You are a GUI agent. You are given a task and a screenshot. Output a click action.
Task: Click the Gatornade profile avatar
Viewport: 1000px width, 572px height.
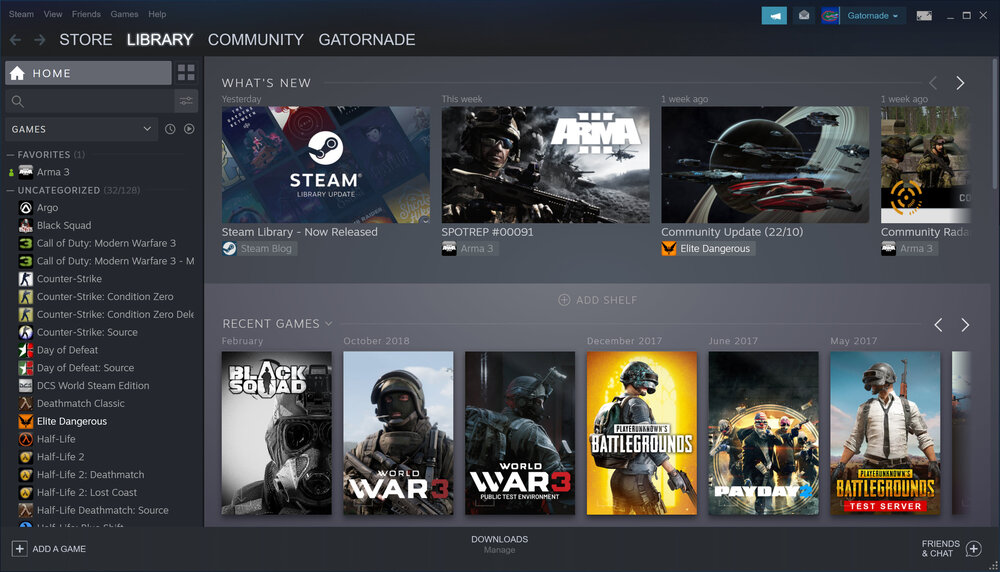pos(830,16)
